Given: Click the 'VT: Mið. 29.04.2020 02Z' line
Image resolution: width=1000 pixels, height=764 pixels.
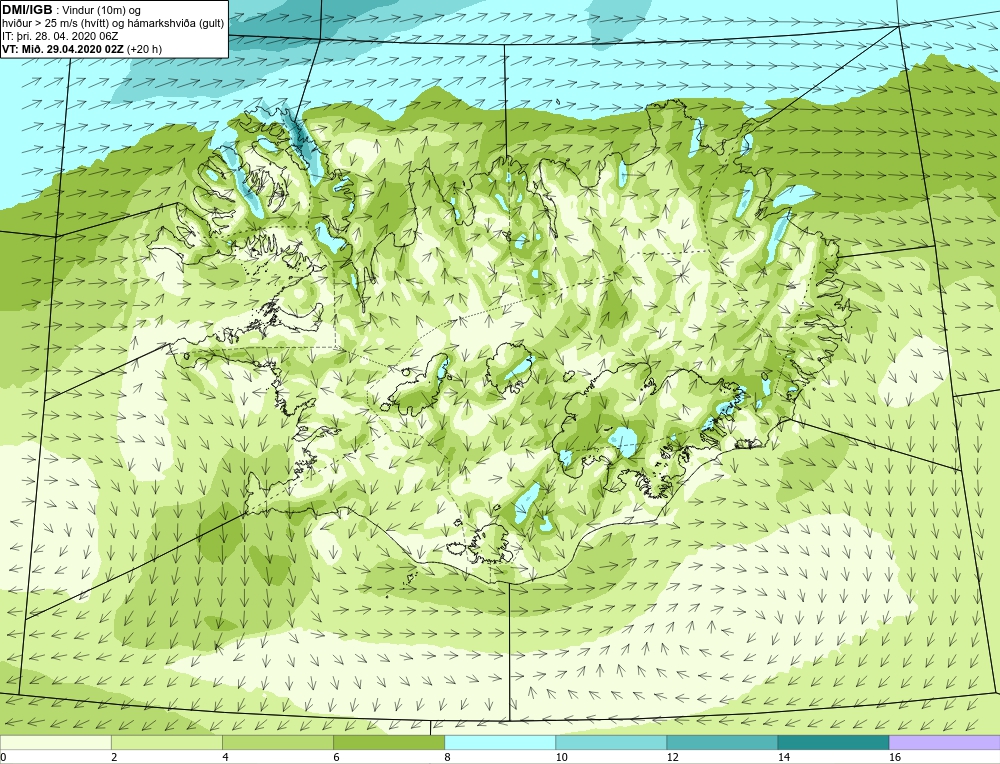Looking at the screenshot, I should tap(63, 49).
